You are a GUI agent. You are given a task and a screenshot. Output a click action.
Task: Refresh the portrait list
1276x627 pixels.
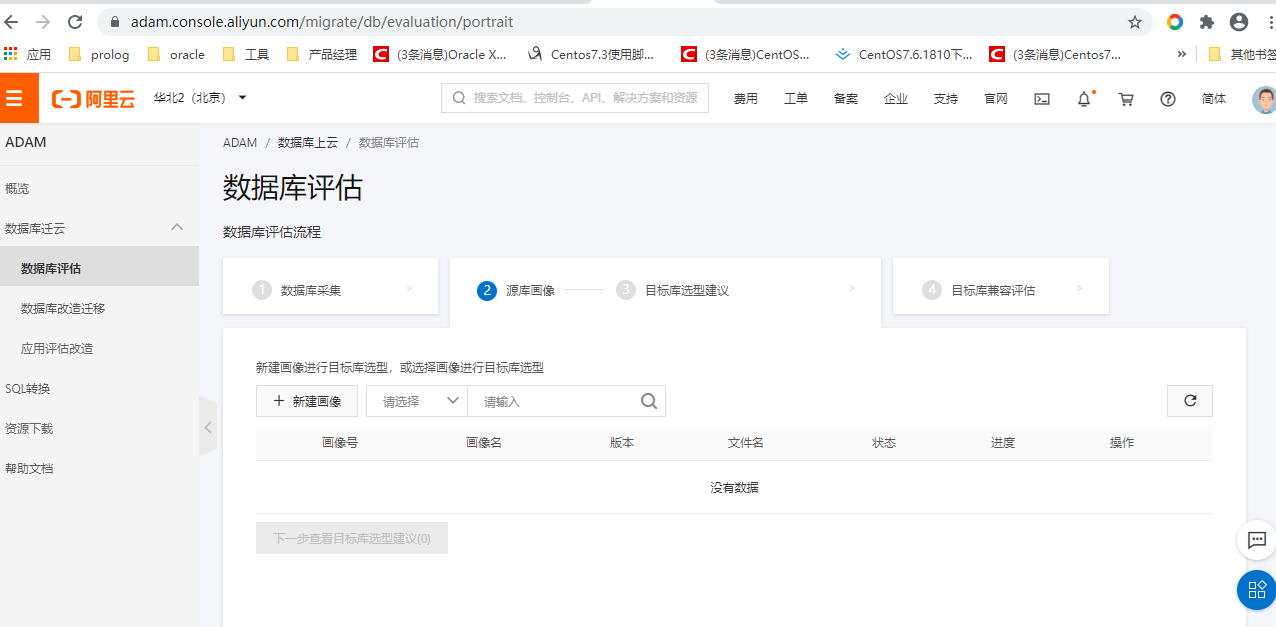[x=1190, y=401]
